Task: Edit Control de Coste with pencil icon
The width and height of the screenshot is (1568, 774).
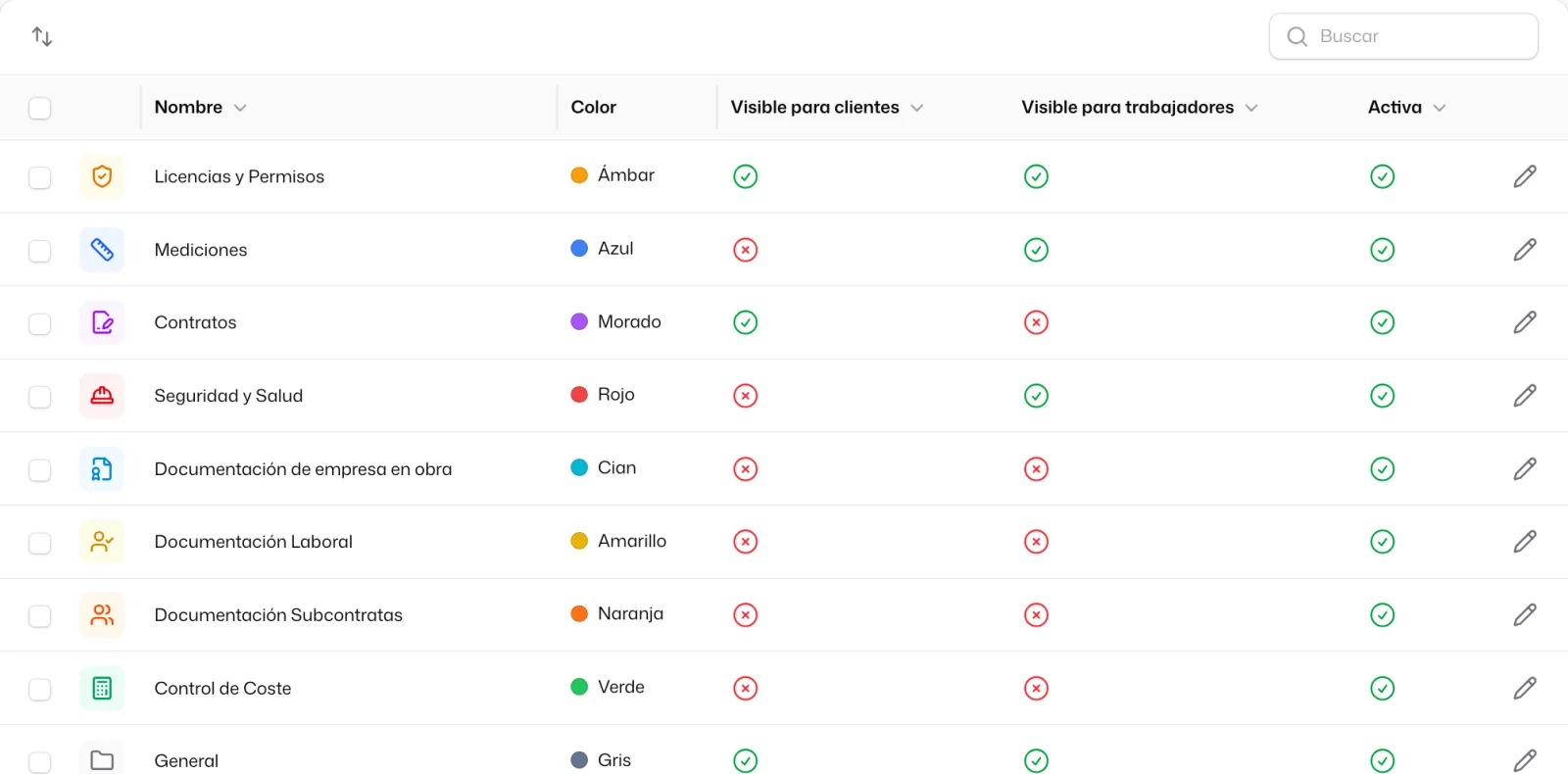Action: pyautogui.click(x=1525, y=688)
